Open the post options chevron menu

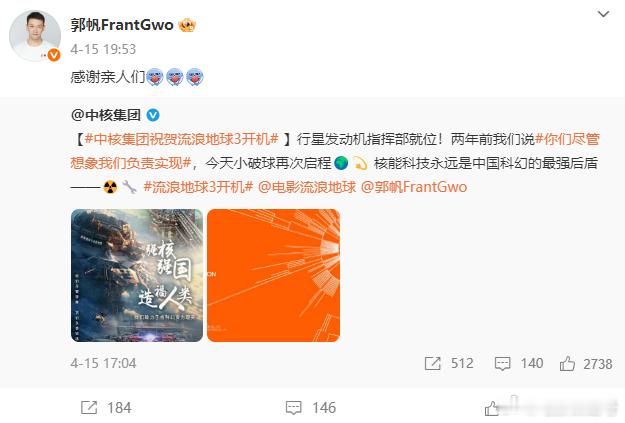tap(603, 14)
